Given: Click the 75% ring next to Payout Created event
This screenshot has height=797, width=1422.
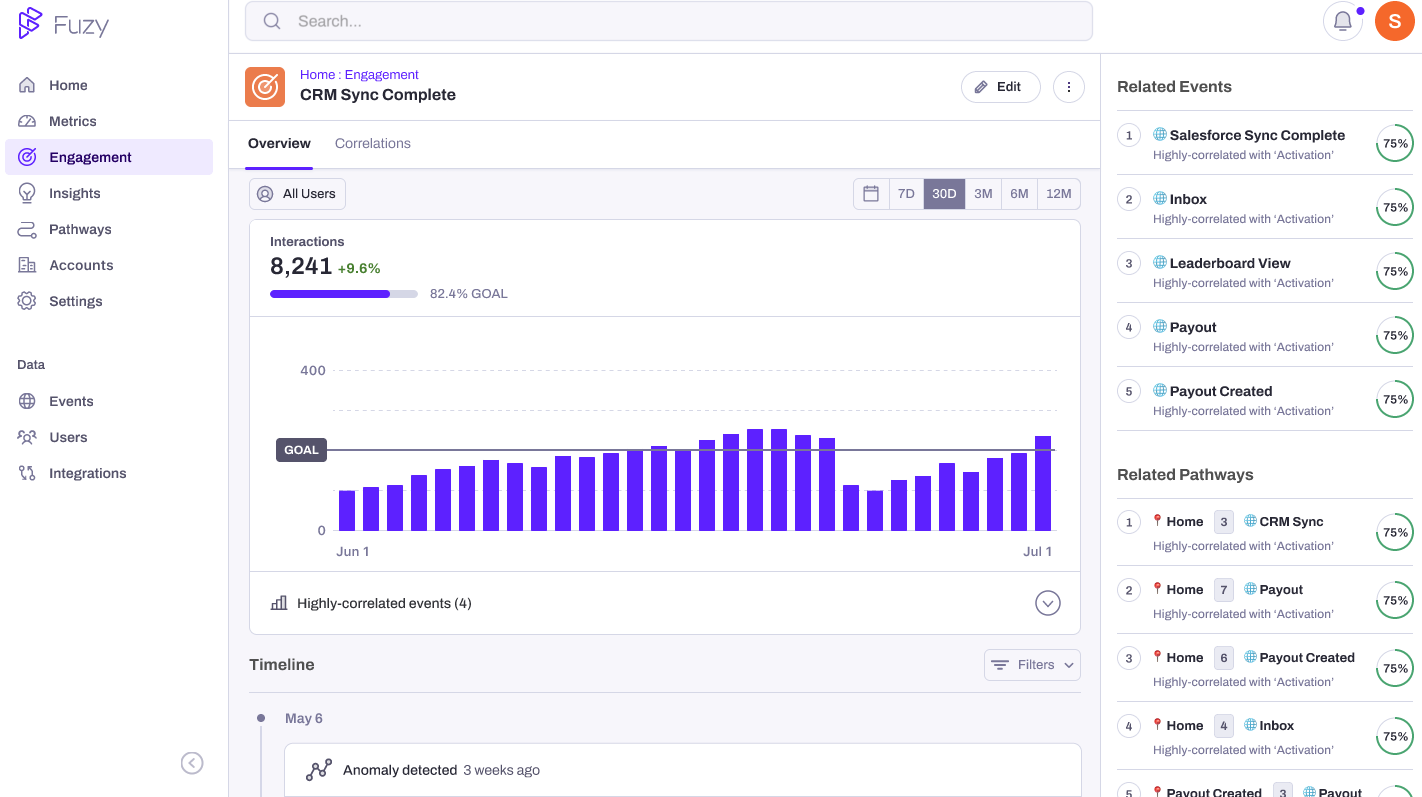Looking at the screenshot, I should 1395,400.
